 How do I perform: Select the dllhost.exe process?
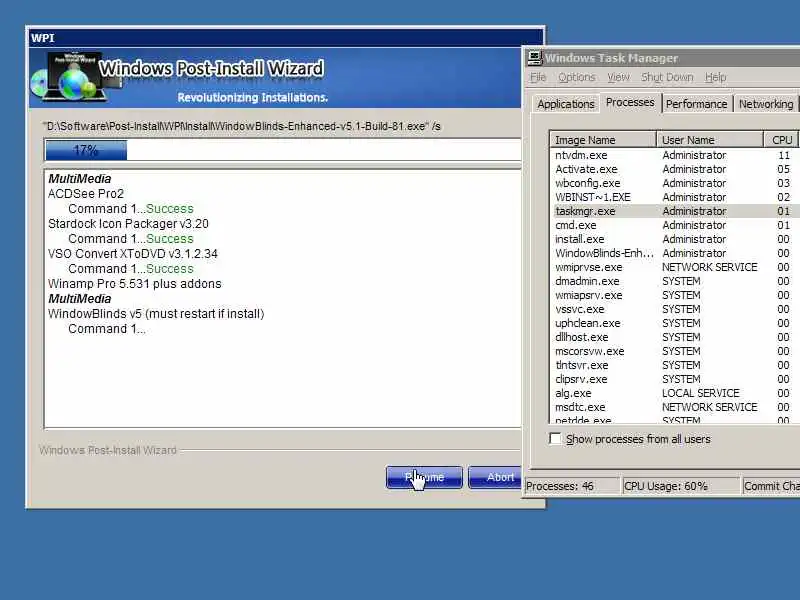[x=674, y=337]
